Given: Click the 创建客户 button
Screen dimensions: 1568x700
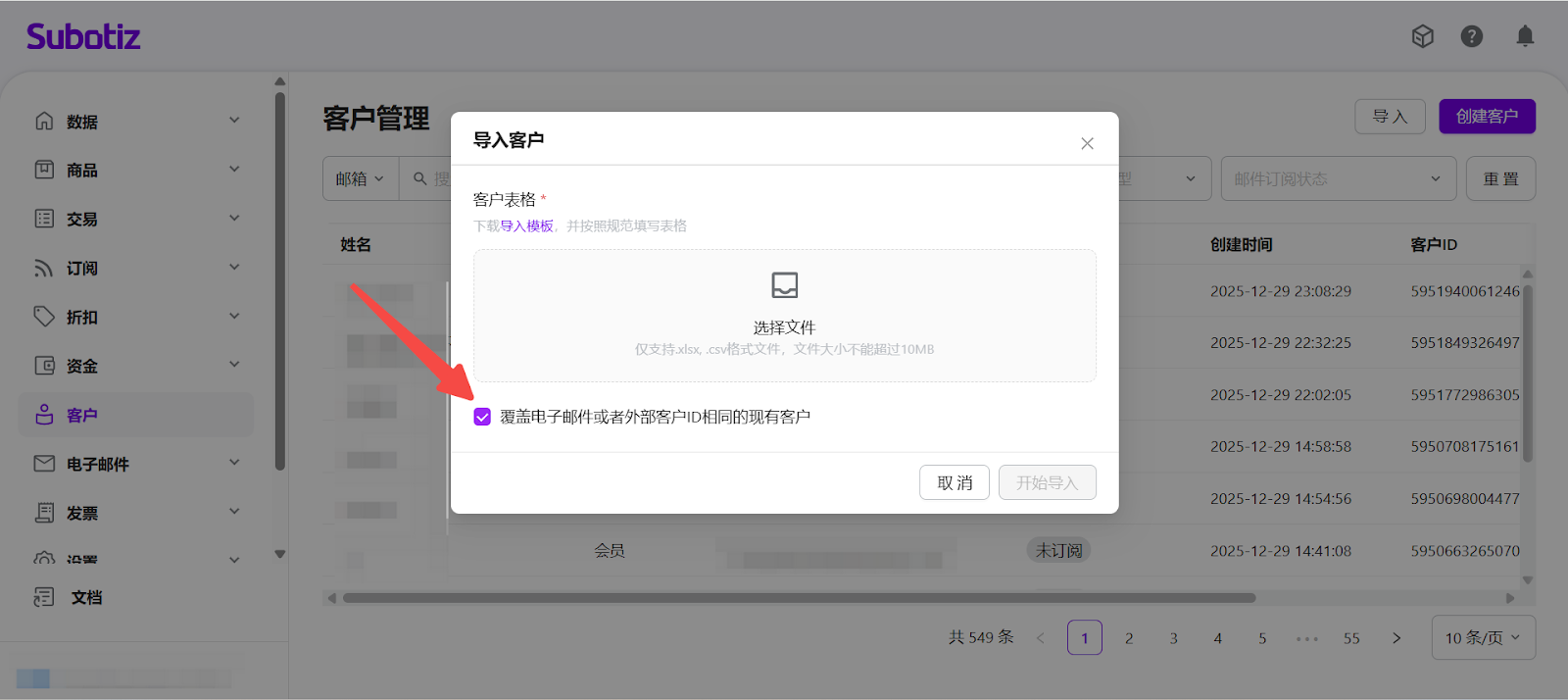Looking at the screenshot, I should (1486, 117).
